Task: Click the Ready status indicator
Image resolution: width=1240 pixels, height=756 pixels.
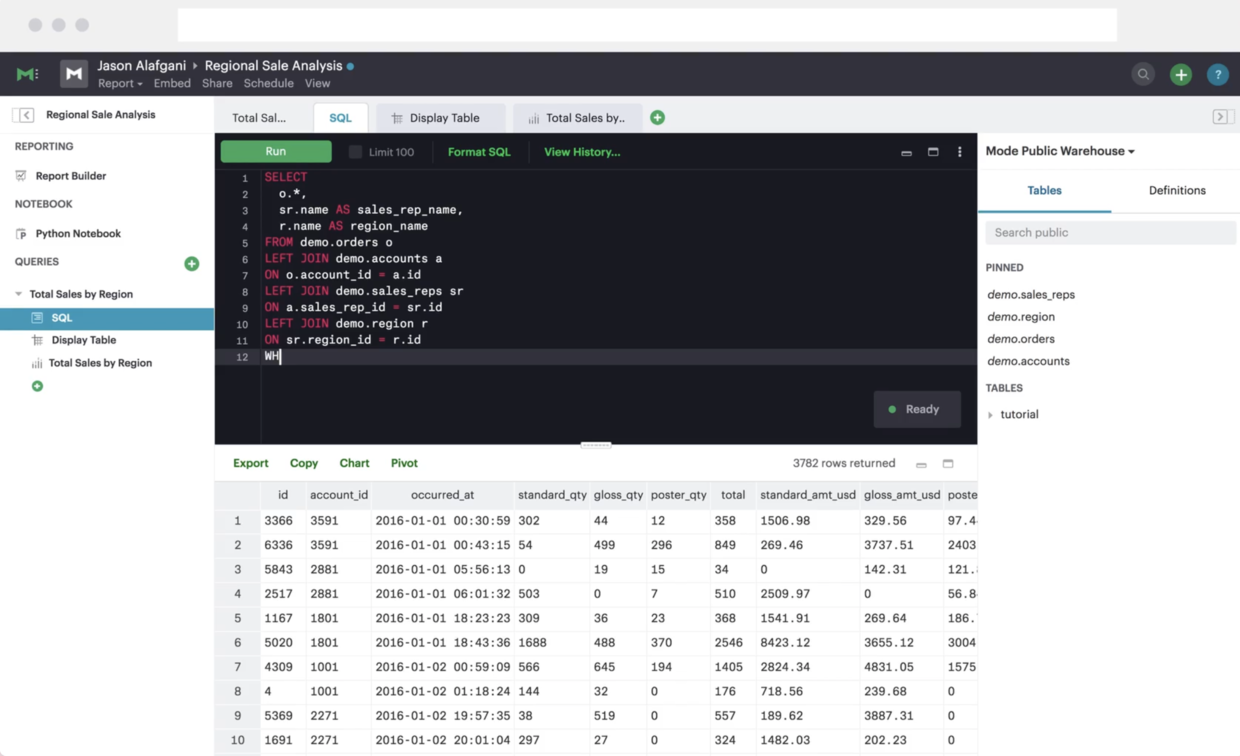Action: coord(917,409)
